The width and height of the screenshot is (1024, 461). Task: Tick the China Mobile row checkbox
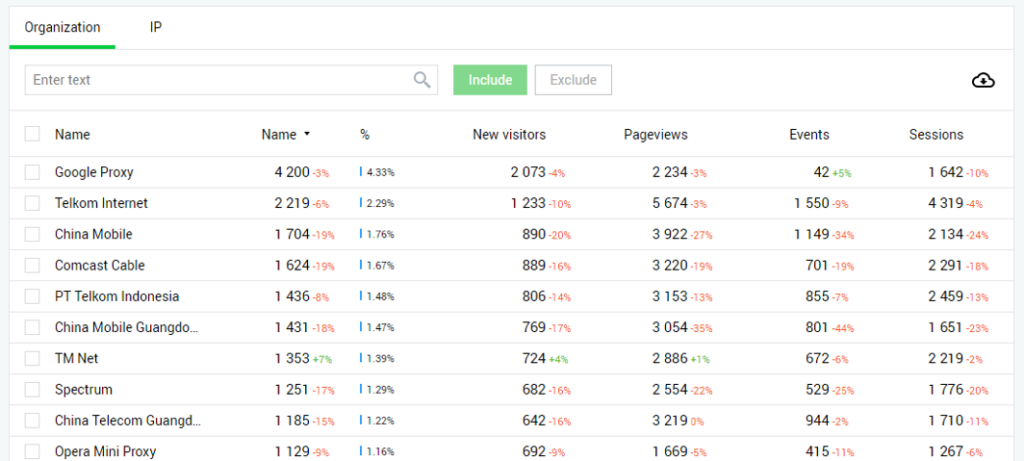32,234
